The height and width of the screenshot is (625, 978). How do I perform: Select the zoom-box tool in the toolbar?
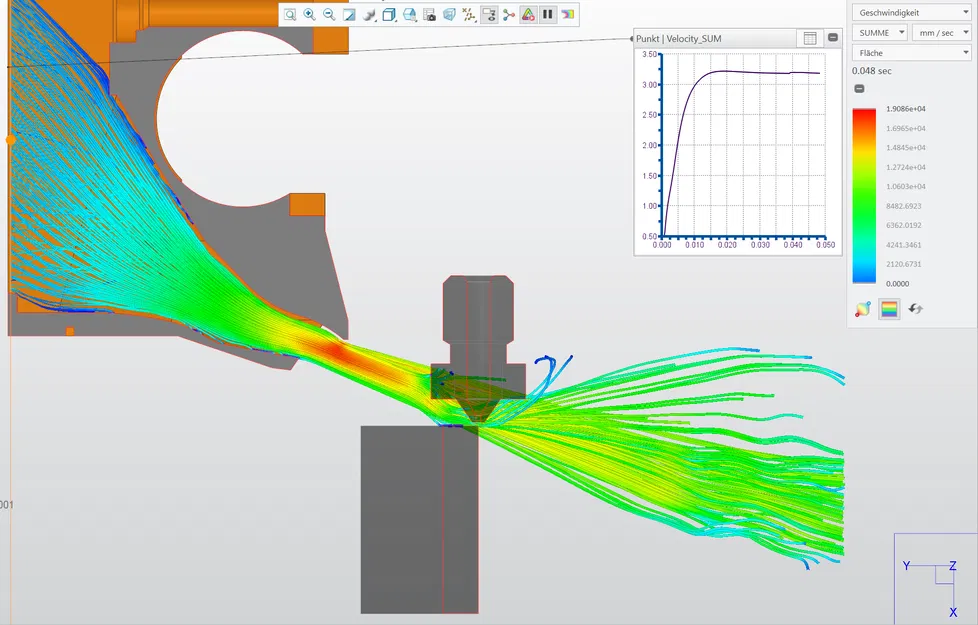290,14
